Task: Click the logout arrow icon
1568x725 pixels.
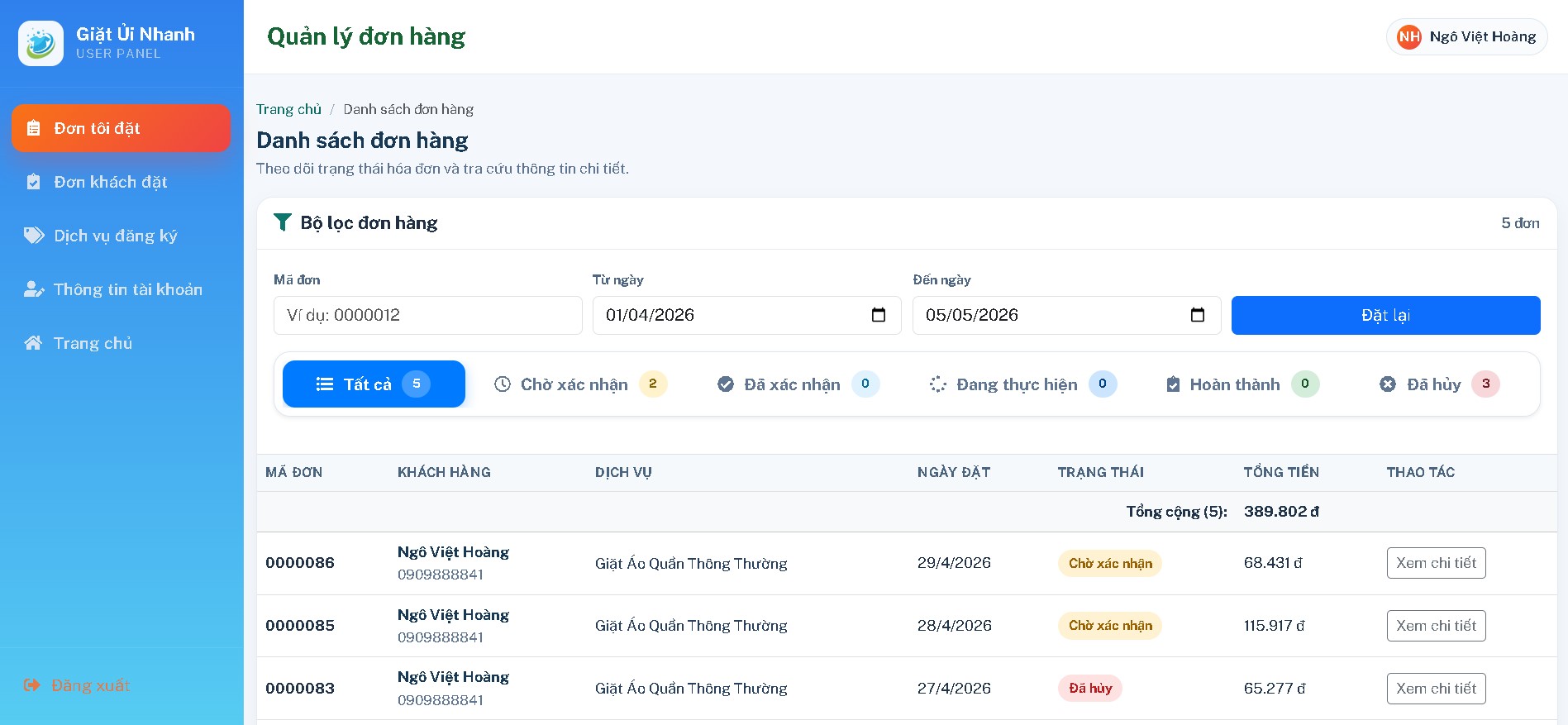Action: coord(31,685)
